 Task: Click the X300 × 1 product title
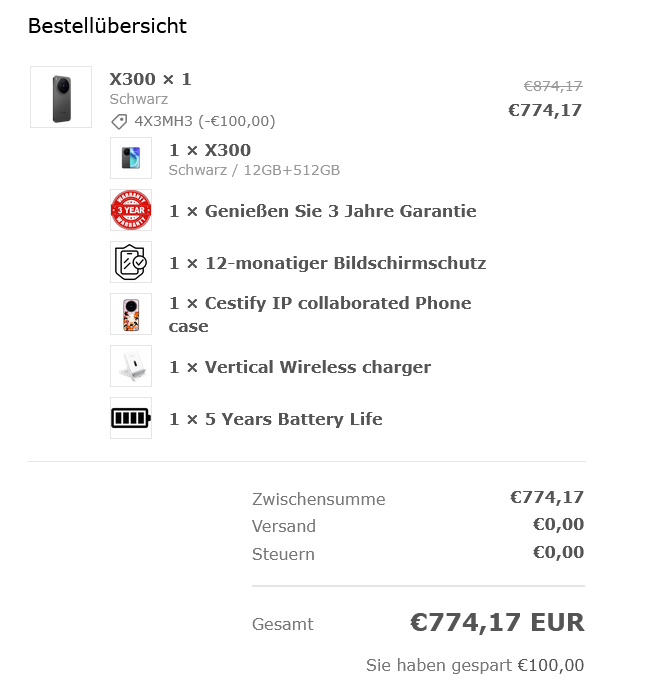coord(150,79)
